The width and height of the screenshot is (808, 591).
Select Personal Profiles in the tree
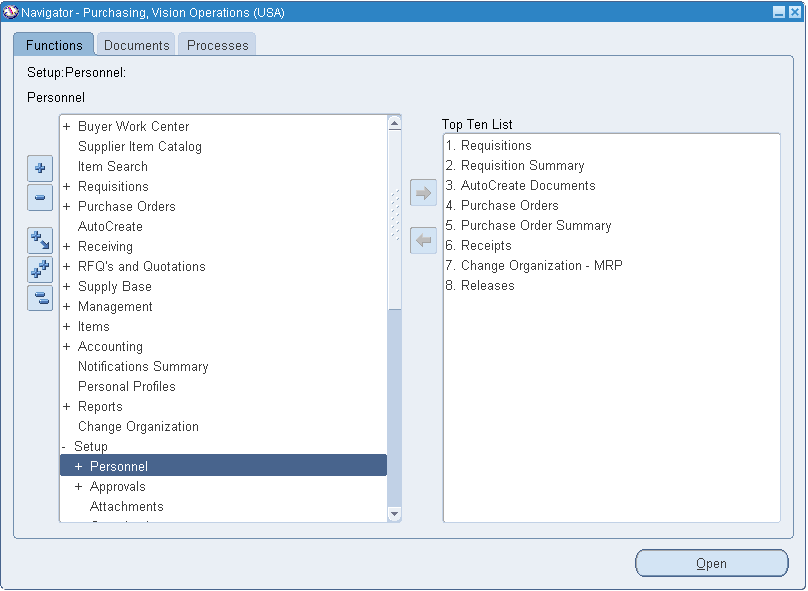pyautogui.click(x=126, y=386)
